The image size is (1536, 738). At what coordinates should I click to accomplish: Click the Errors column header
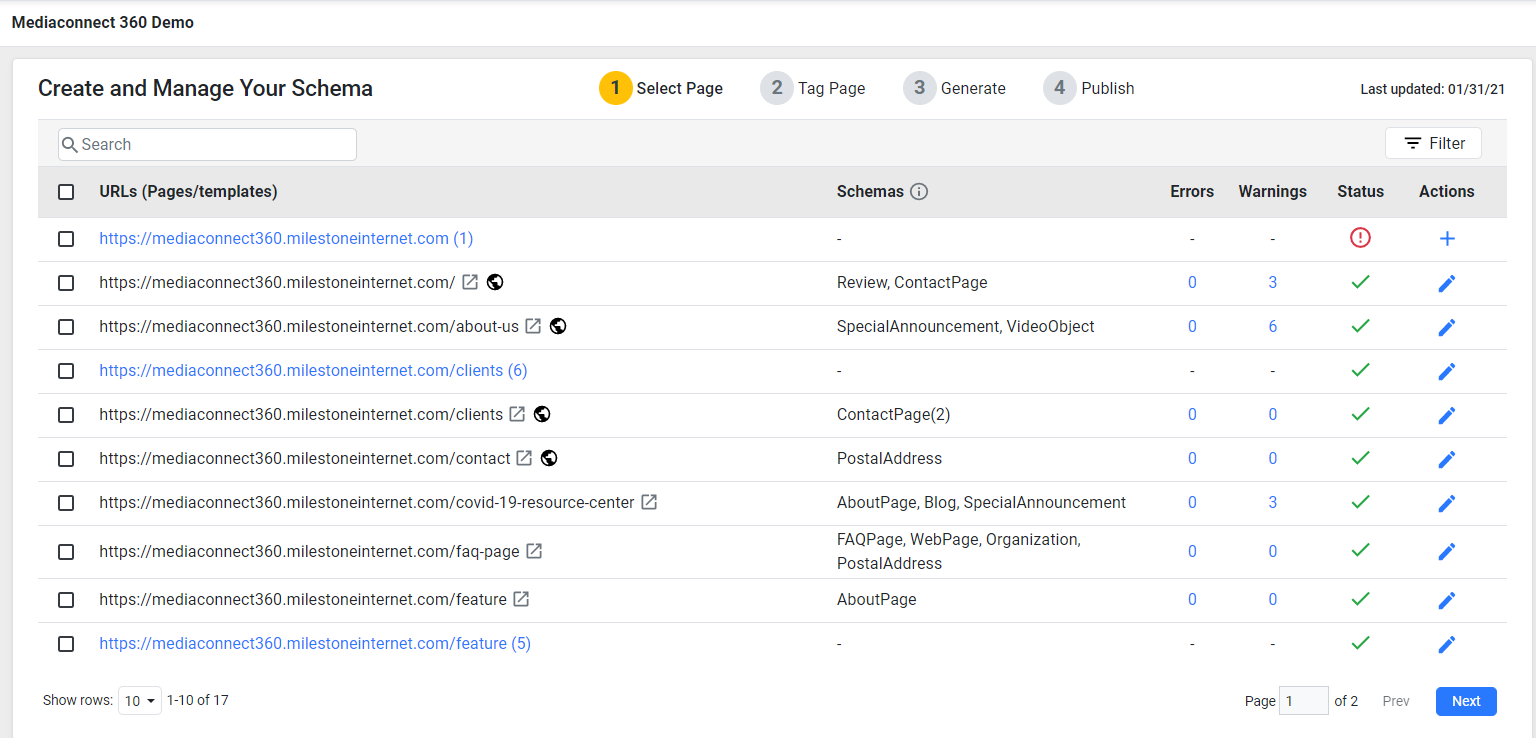click(1192, 191)
